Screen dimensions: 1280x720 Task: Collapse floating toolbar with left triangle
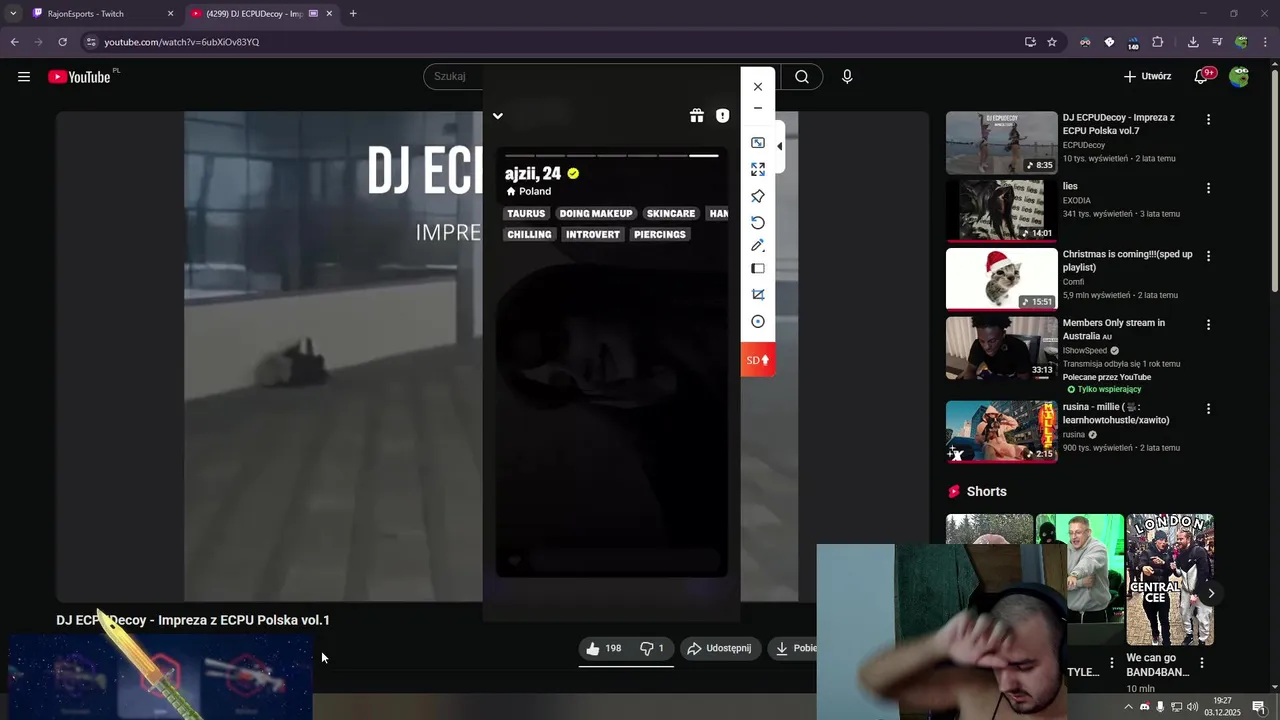(780, 147)
